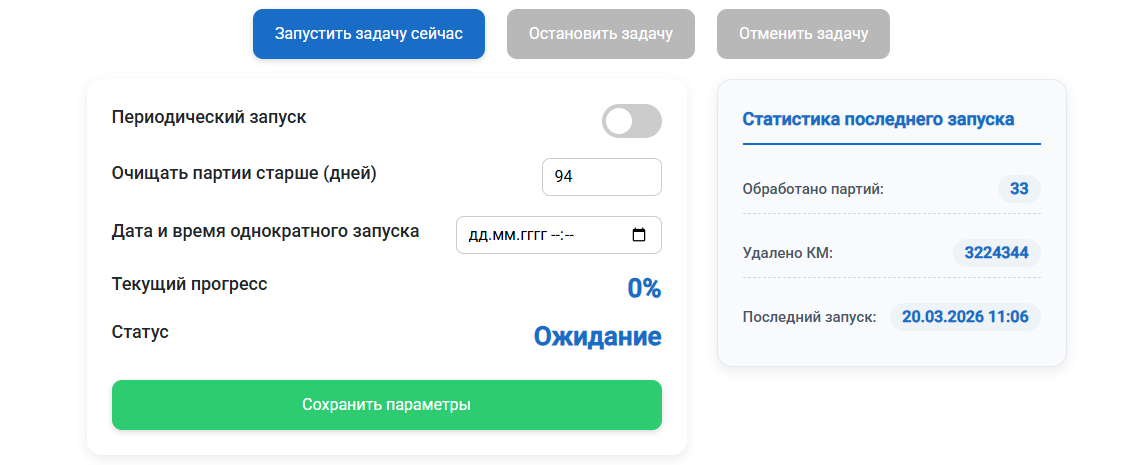
Task: Click the 'Периодический запуск' label
Action: (x=209, y=117)
